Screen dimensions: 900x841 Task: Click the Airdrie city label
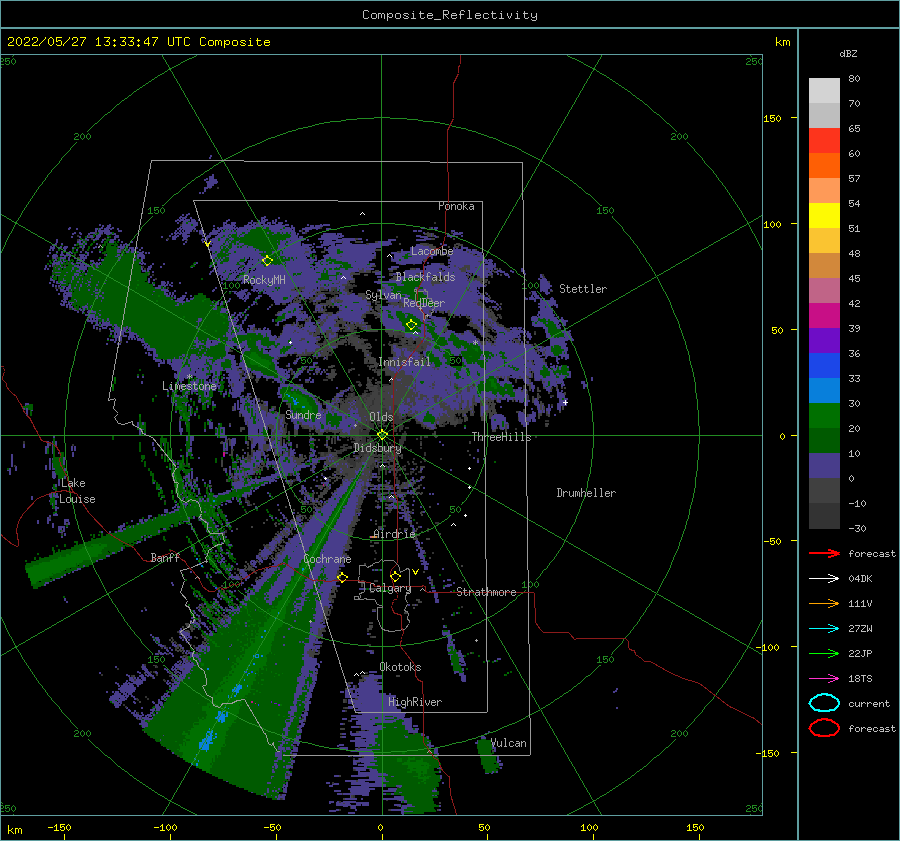point(394,534)
